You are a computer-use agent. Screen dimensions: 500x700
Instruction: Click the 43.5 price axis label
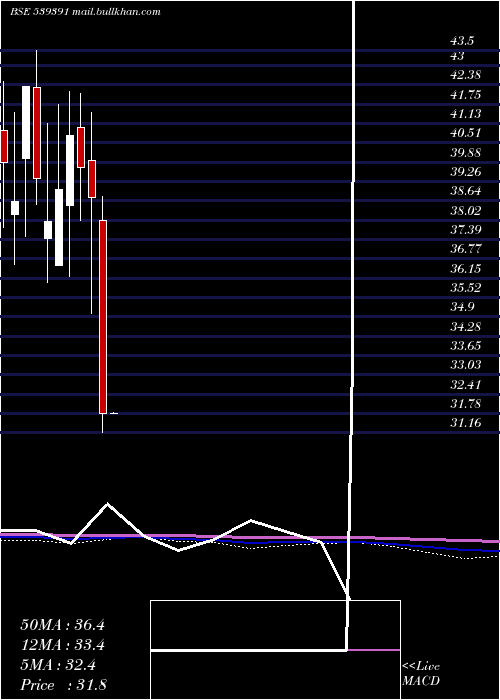point(462,41)
